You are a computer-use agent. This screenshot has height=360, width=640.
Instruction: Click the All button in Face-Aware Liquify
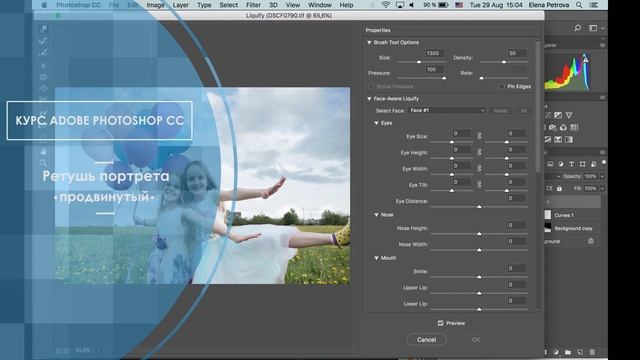(x=524, y=111)
